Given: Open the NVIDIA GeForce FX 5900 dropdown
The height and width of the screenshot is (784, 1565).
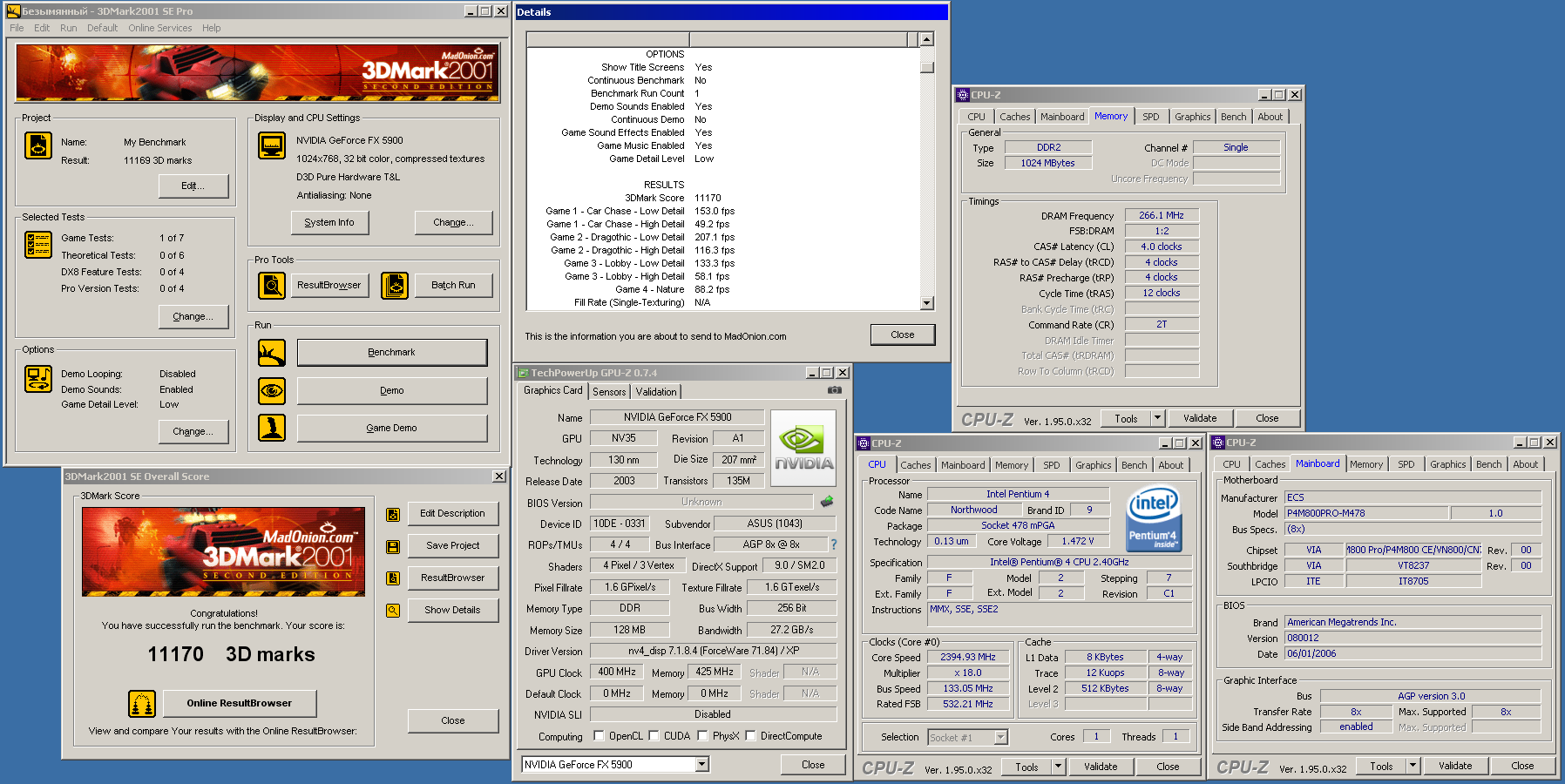Looking at the screenshot, I should click(x=701, y=765).
